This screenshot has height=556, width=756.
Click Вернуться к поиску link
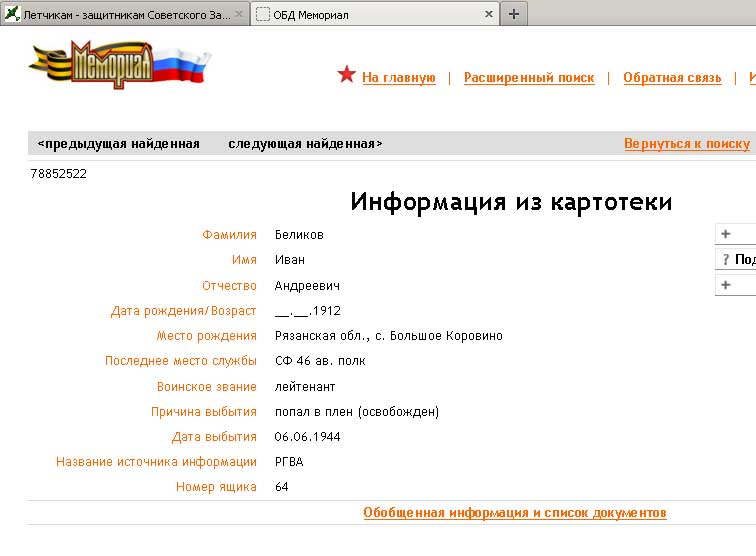[x=687, y=144]
